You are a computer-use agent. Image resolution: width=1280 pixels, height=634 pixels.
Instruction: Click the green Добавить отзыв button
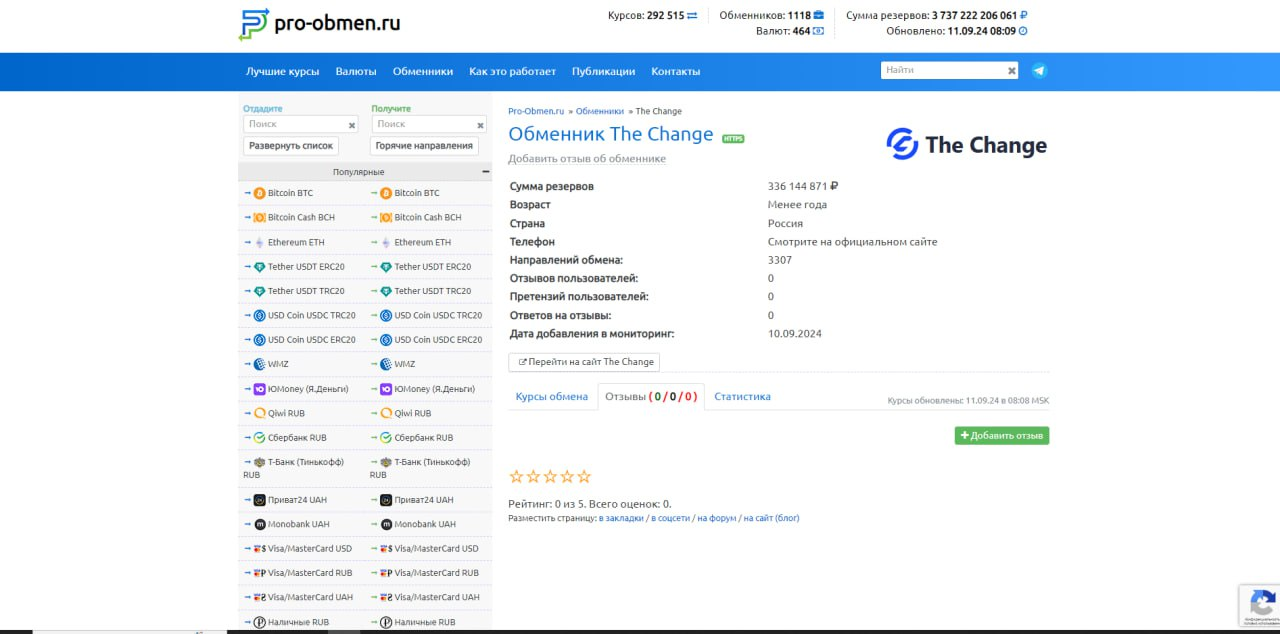click(x=1002, y=435)
